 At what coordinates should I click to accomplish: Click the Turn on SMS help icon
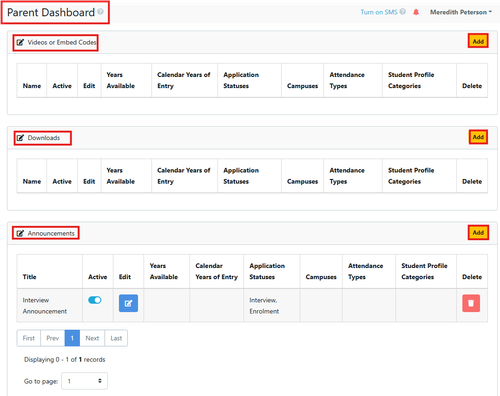[x=403, y=12]
